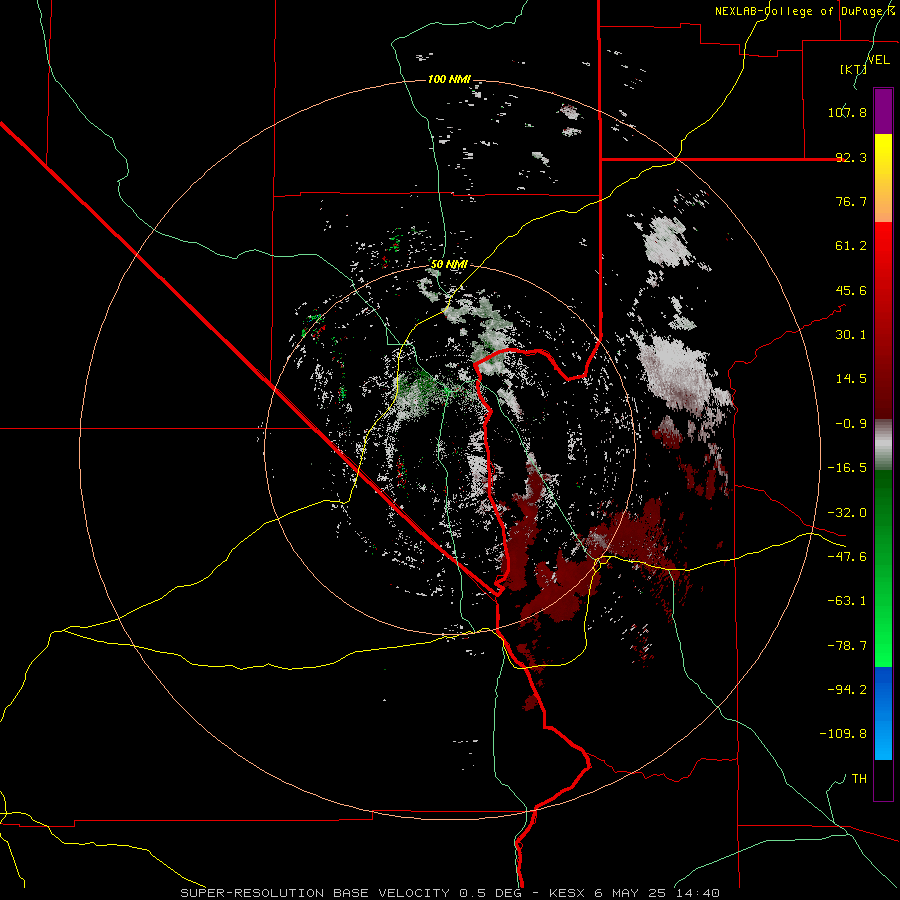900x900 pixels.
Task: Click the -78.7 value on the velocity scale
Action: (847, 646)
